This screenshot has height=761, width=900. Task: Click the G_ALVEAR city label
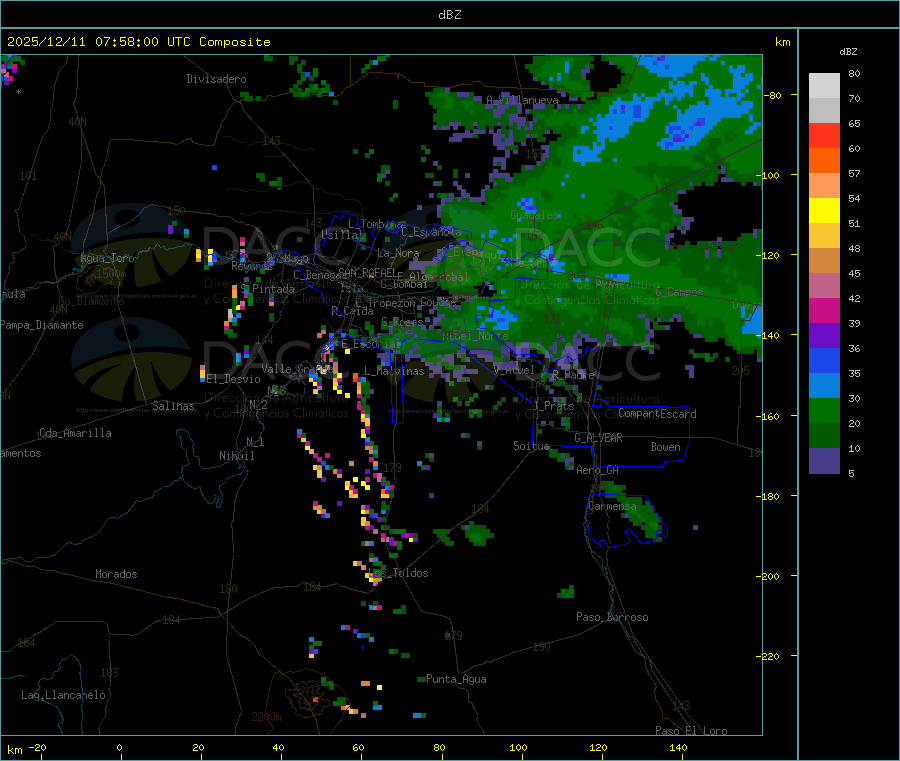tap(598, 438)
